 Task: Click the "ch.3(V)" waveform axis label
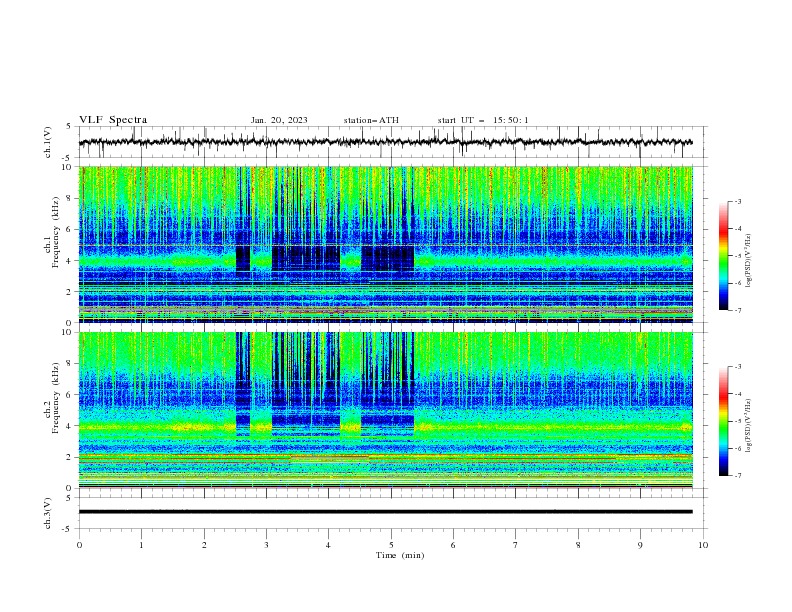[48, 513]
